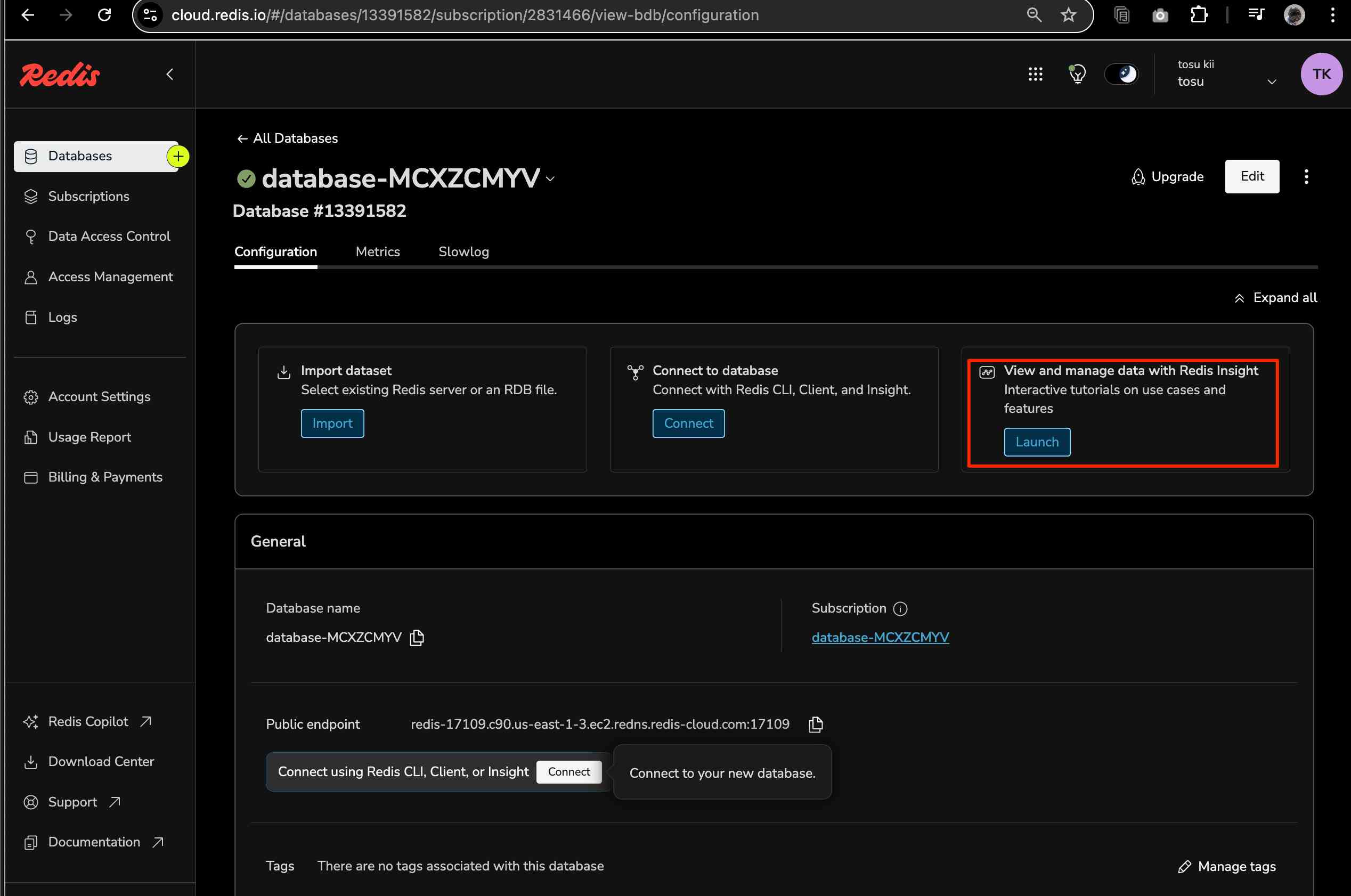Open the Slowlog tab
1351x896 pixels.
coord(463,252)
